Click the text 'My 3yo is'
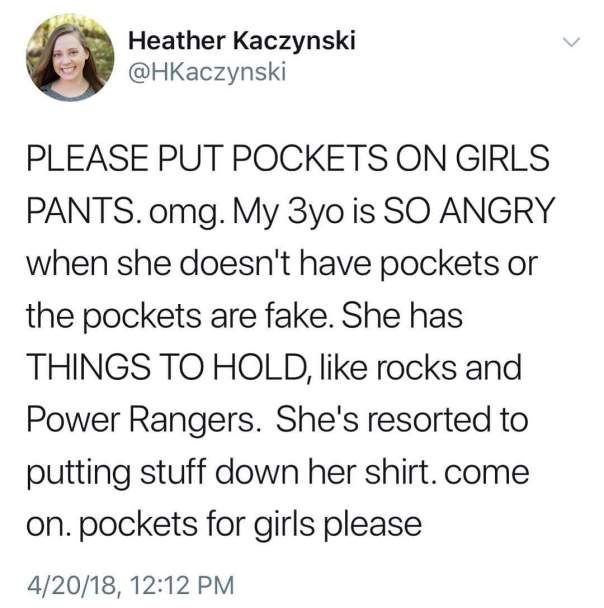Image resolution: width=604 pixels, height=608 pixels. (304, 212)
